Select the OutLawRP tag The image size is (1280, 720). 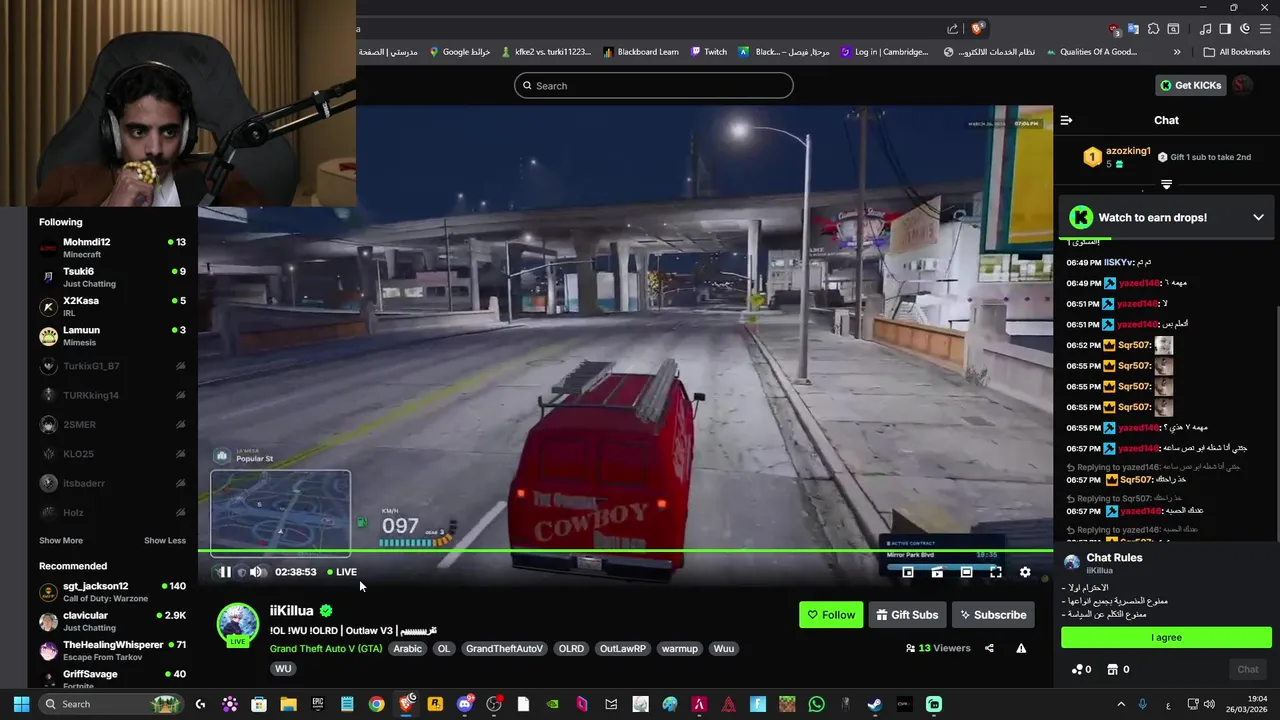(623, 648)
